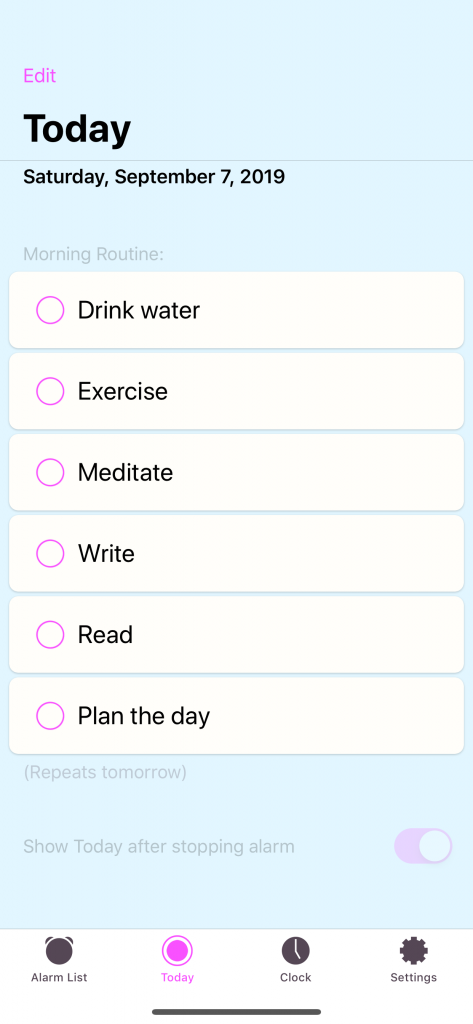Screen dimensions: 473x1024
Task: Click the Today page heading
Action: pyautogui.click(x=77, y=129)
